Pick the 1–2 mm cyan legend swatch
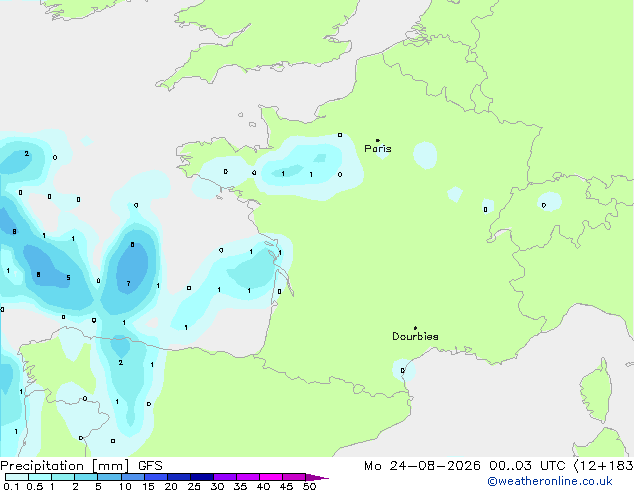The width and height of the screenshot is (634, 490). [x=63, y=477]
